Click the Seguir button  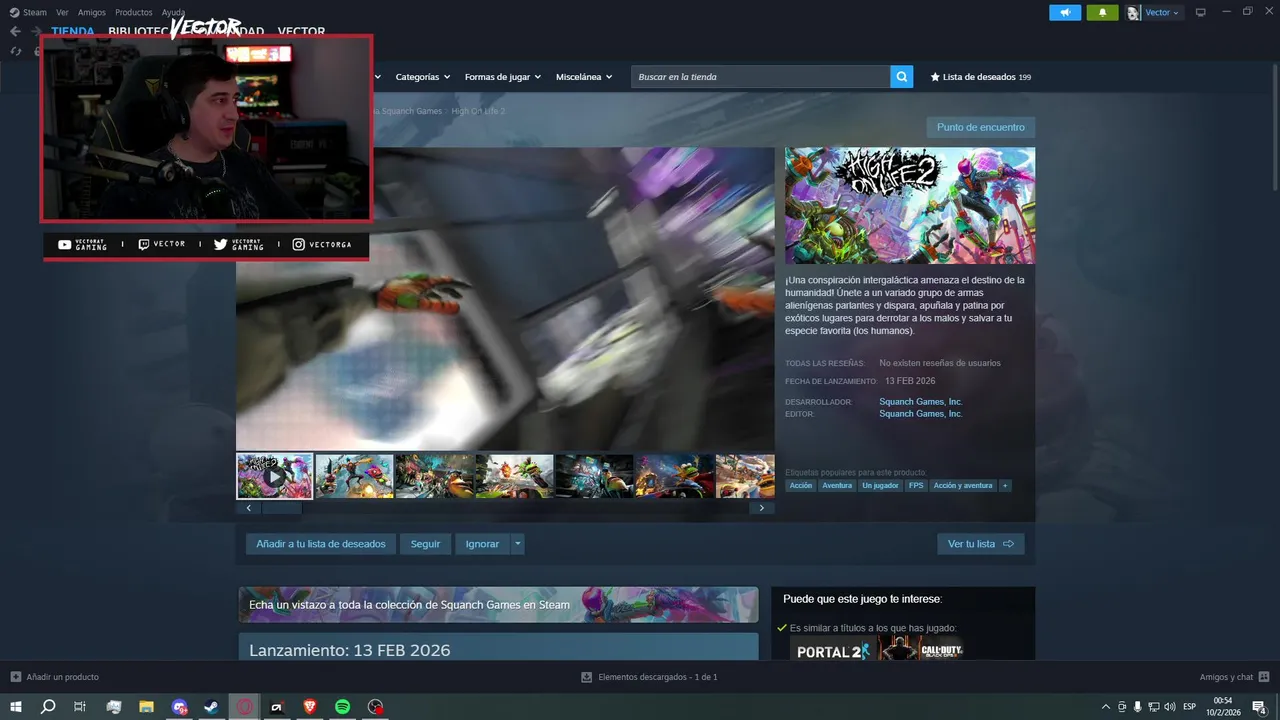click(425, 544)
